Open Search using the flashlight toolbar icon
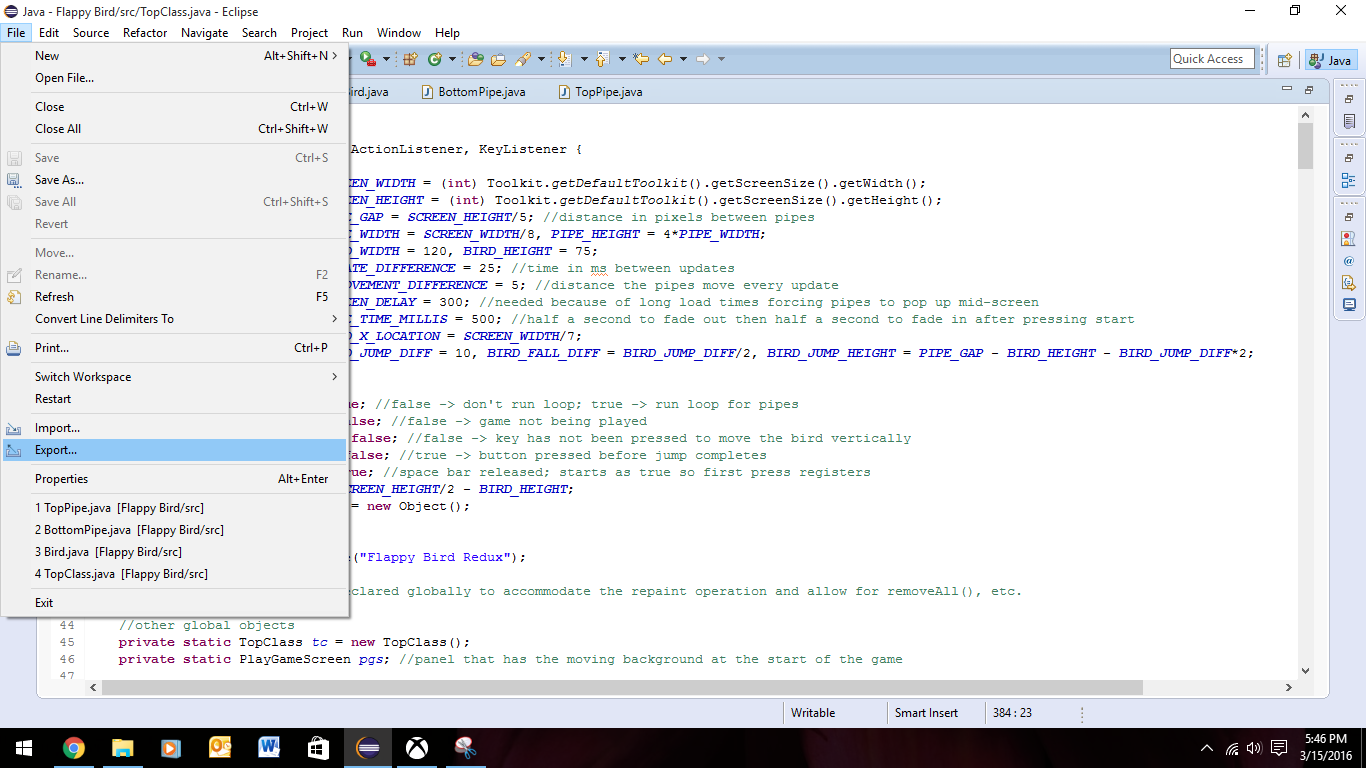The image size is (1366, 768). pos(523,58)
